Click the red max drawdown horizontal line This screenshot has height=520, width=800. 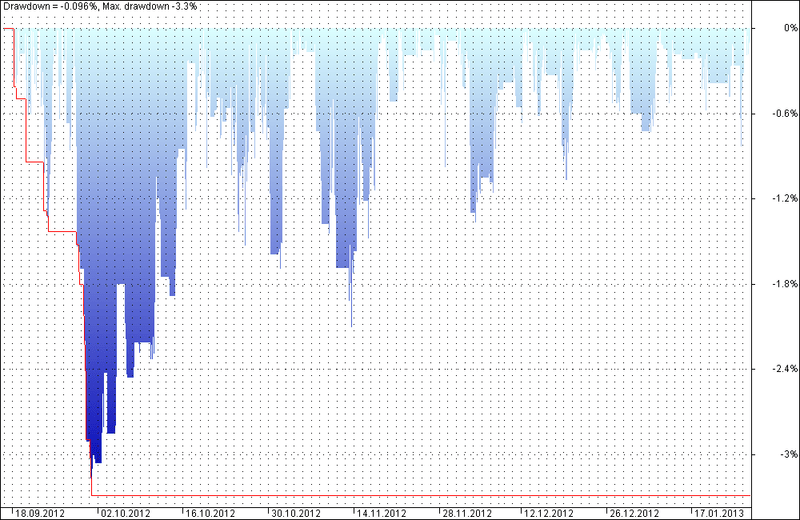[421, 496]
